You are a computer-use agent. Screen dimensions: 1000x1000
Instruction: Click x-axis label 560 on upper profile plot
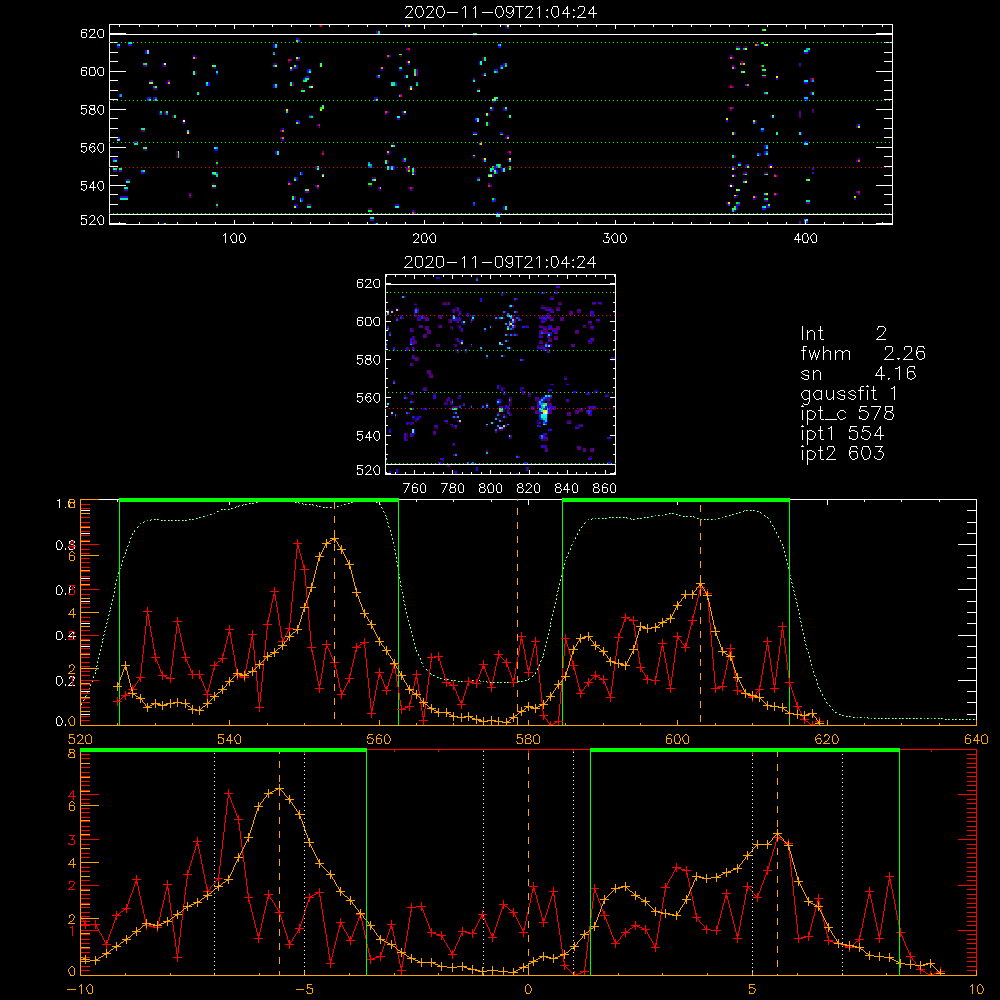pyautogui.click(x=378, y=740)
